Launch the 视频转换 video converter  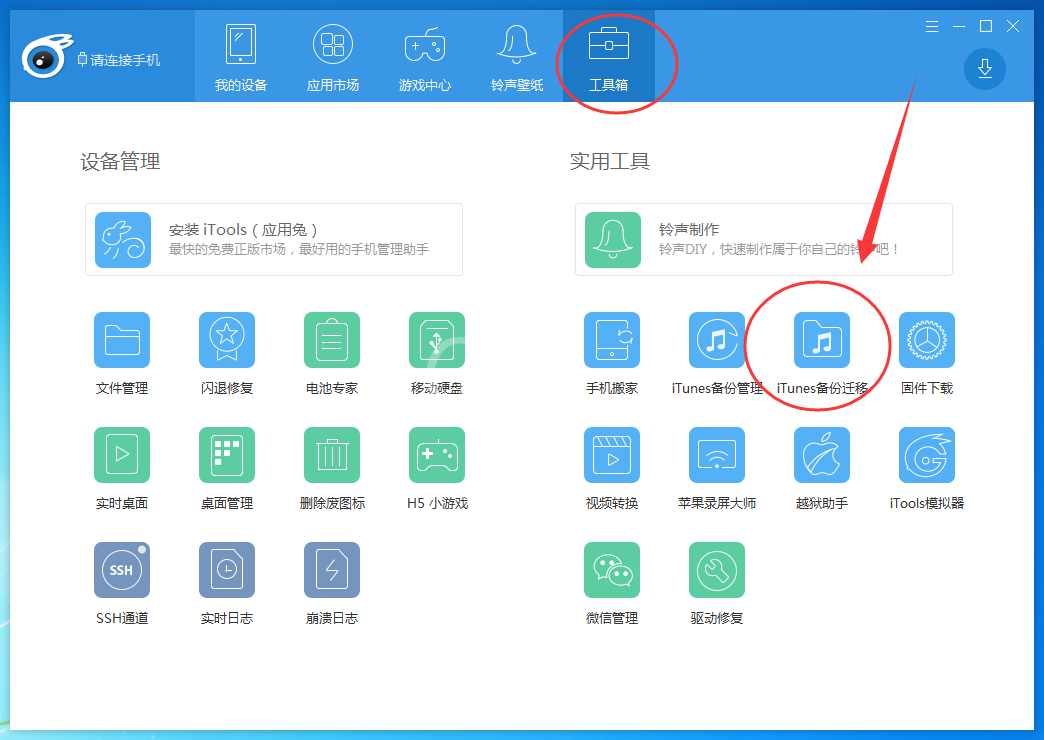point(612,455)
